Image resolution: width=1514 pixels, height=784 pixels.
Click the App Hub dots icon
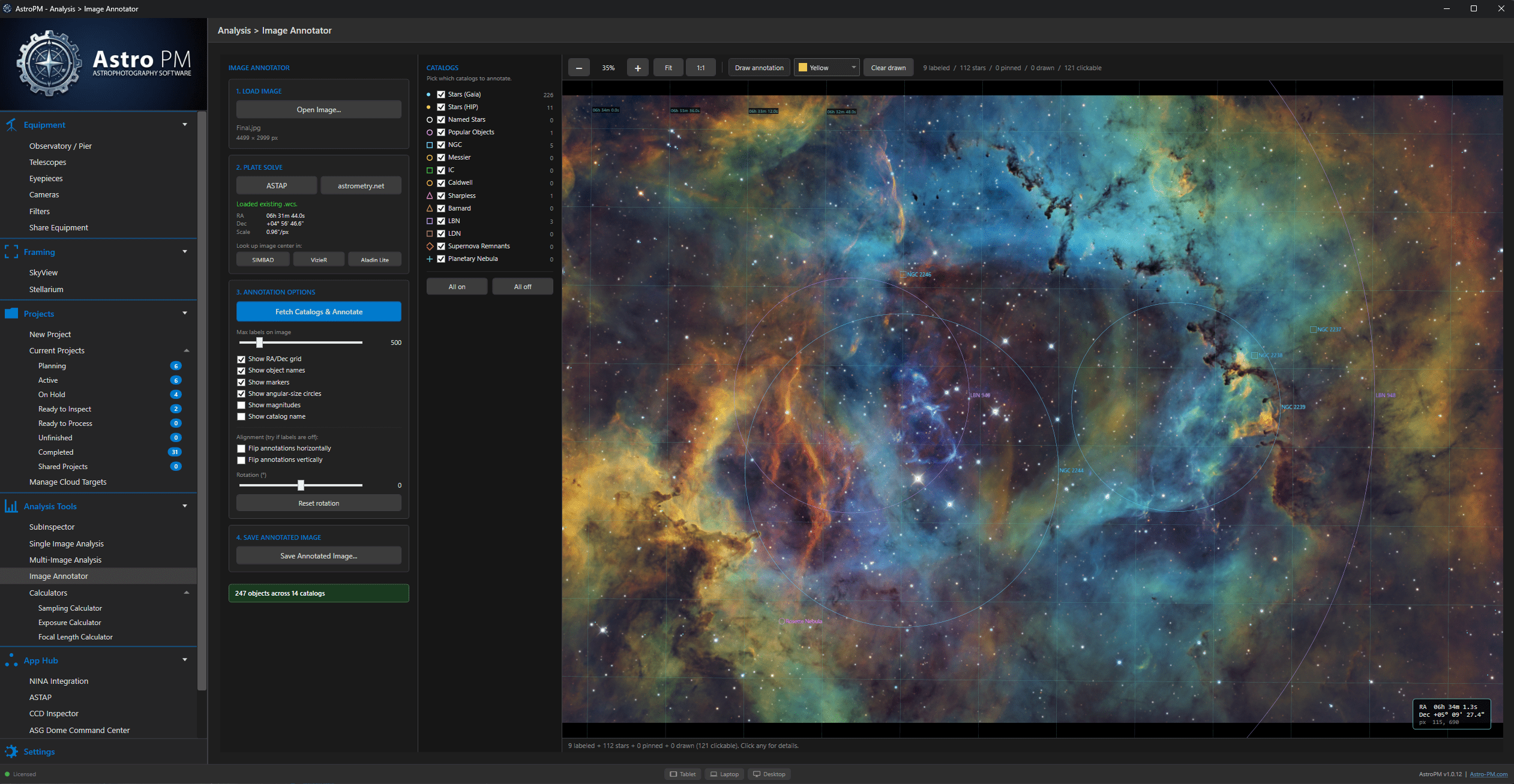(x=11, y=660)
